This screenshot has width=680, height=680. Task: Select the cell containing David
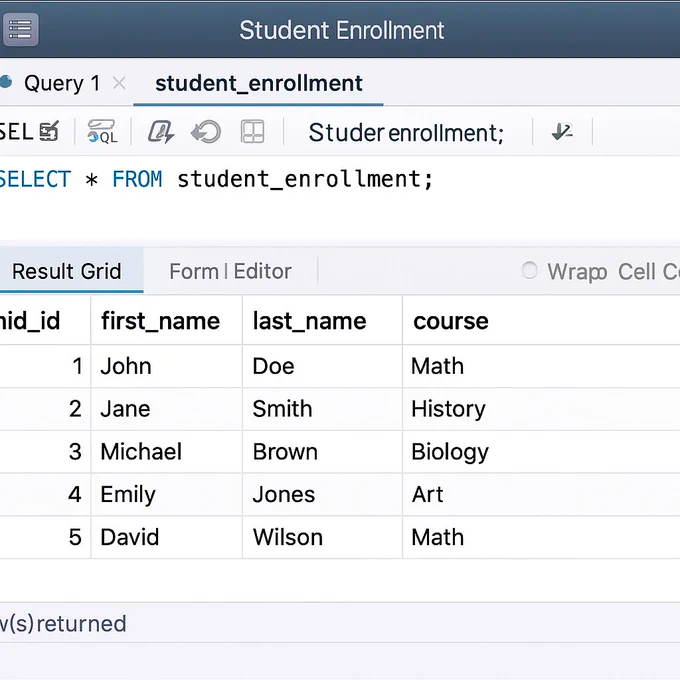(x=167, y=537)
